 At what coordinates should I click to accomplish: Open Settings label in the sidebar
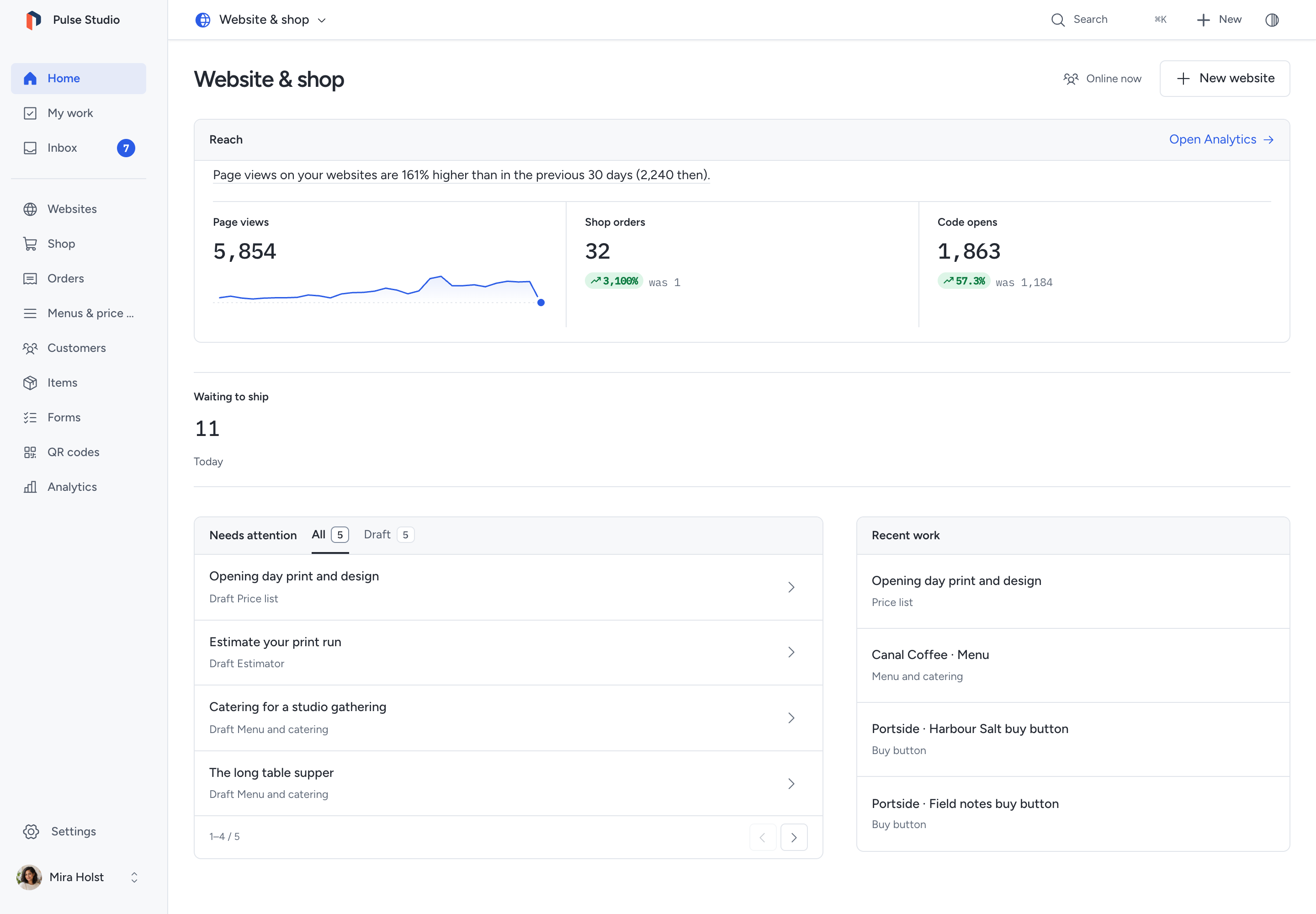coord(73,832)
